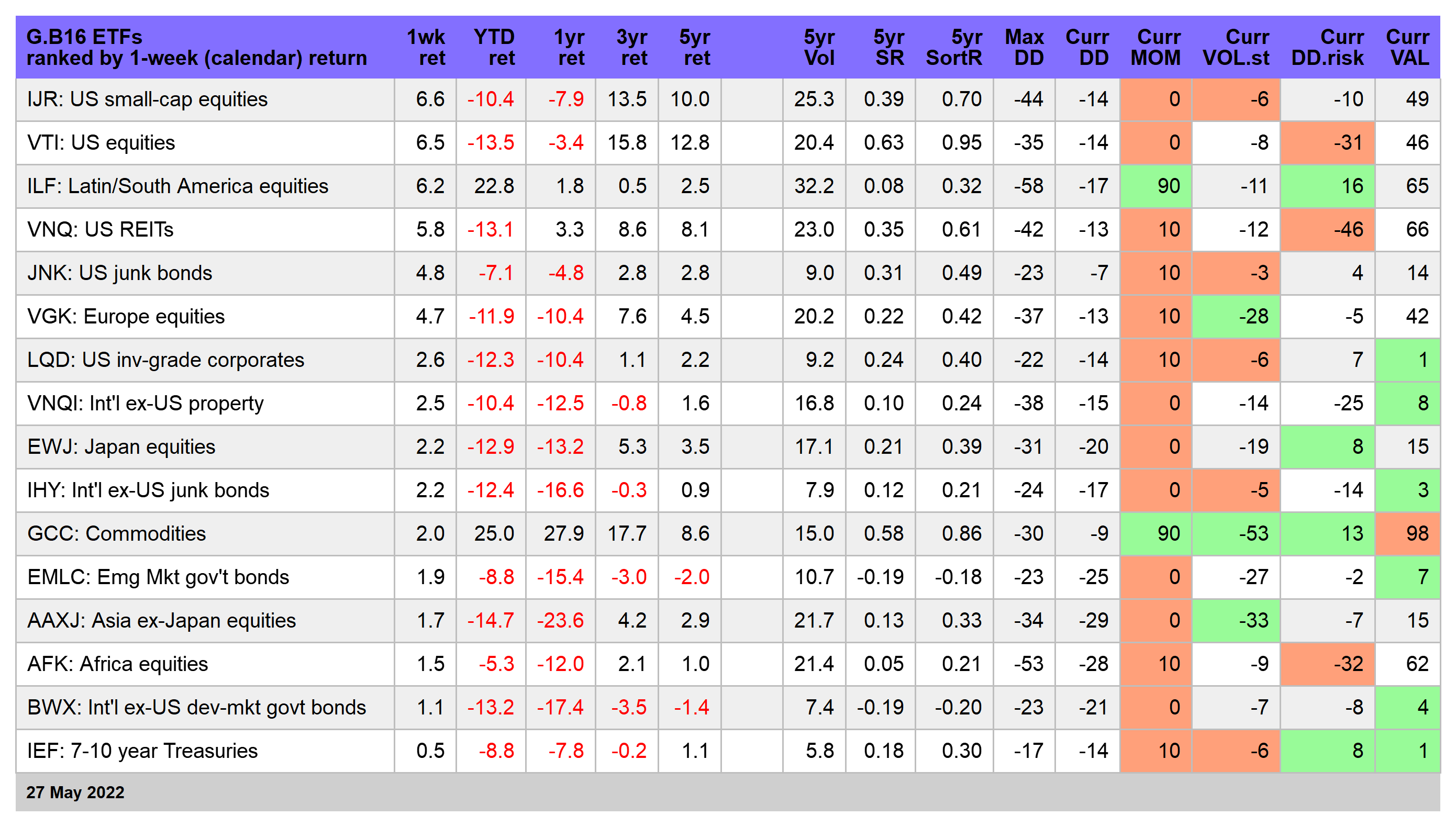Click VTI 5yr SR value 0.63

[883, 142]
